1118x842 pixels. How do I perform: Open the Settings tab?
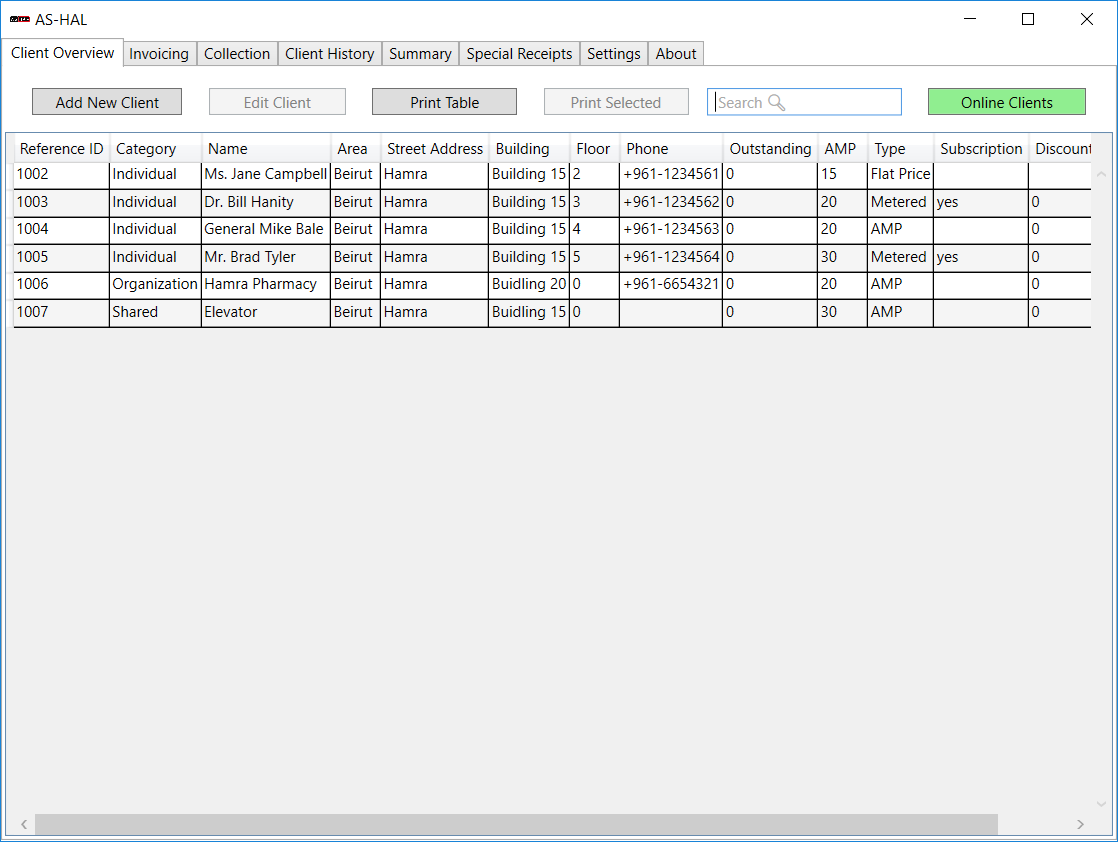(613, 54)
